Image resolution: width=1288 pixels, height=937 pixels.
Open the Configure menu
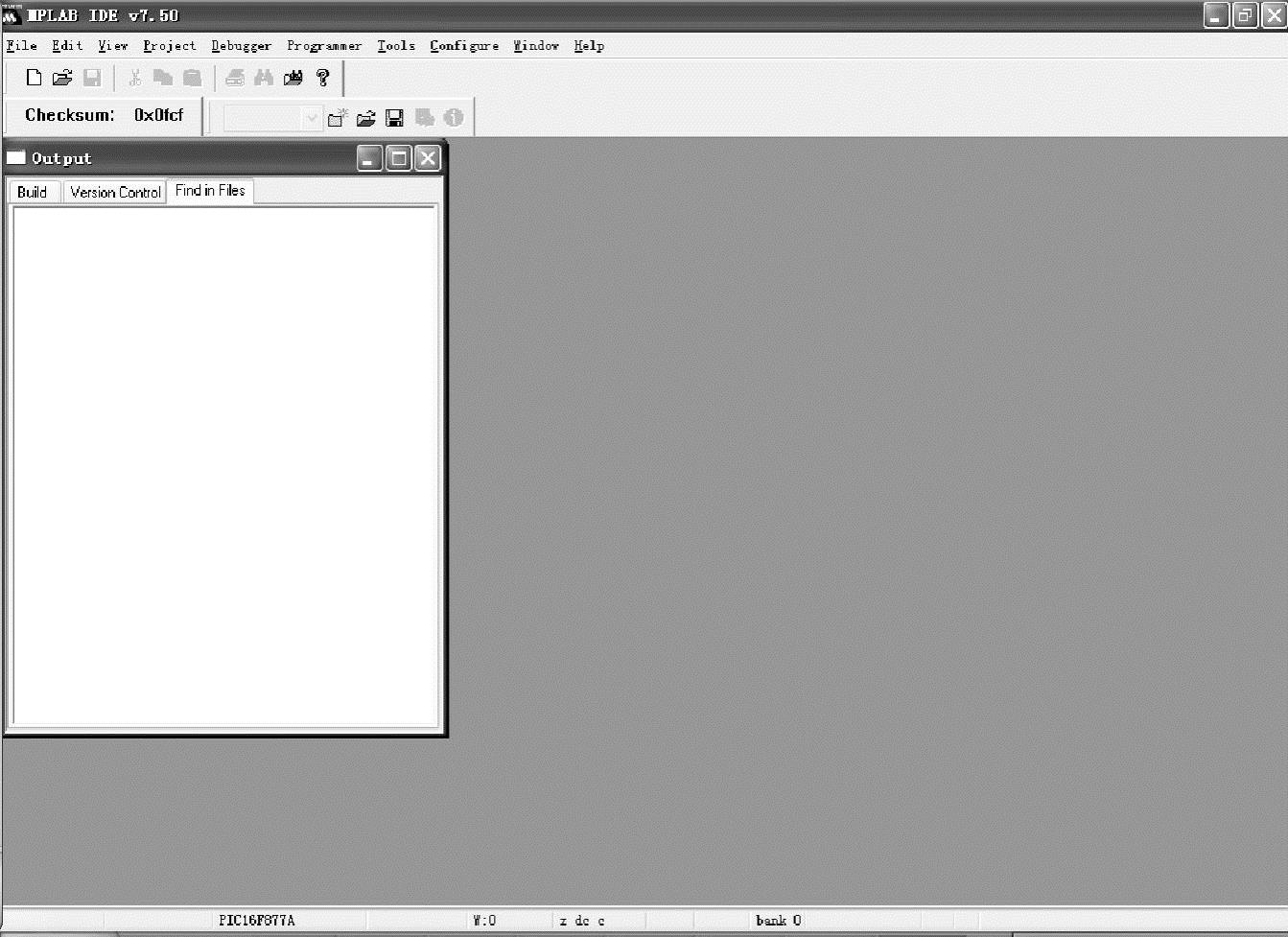pos(464,45)
